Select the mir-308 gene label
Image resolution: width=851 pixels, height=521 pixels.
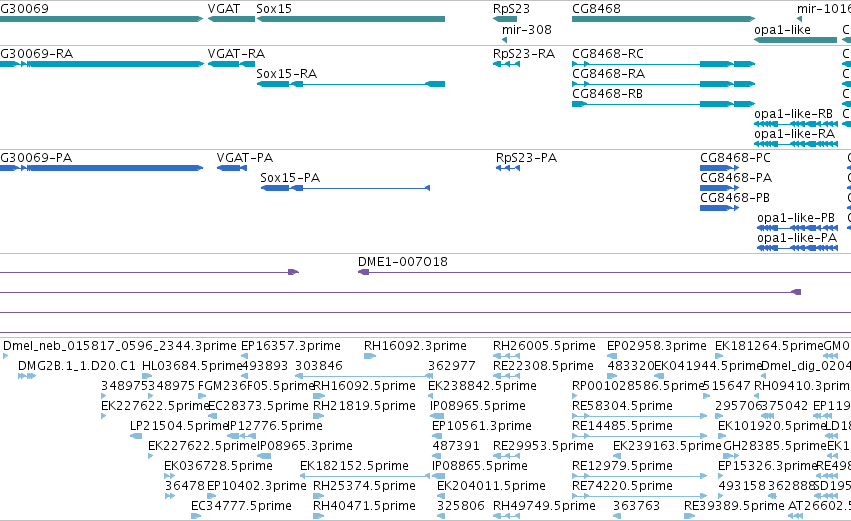pyautogui.click(x=526, y=29)
